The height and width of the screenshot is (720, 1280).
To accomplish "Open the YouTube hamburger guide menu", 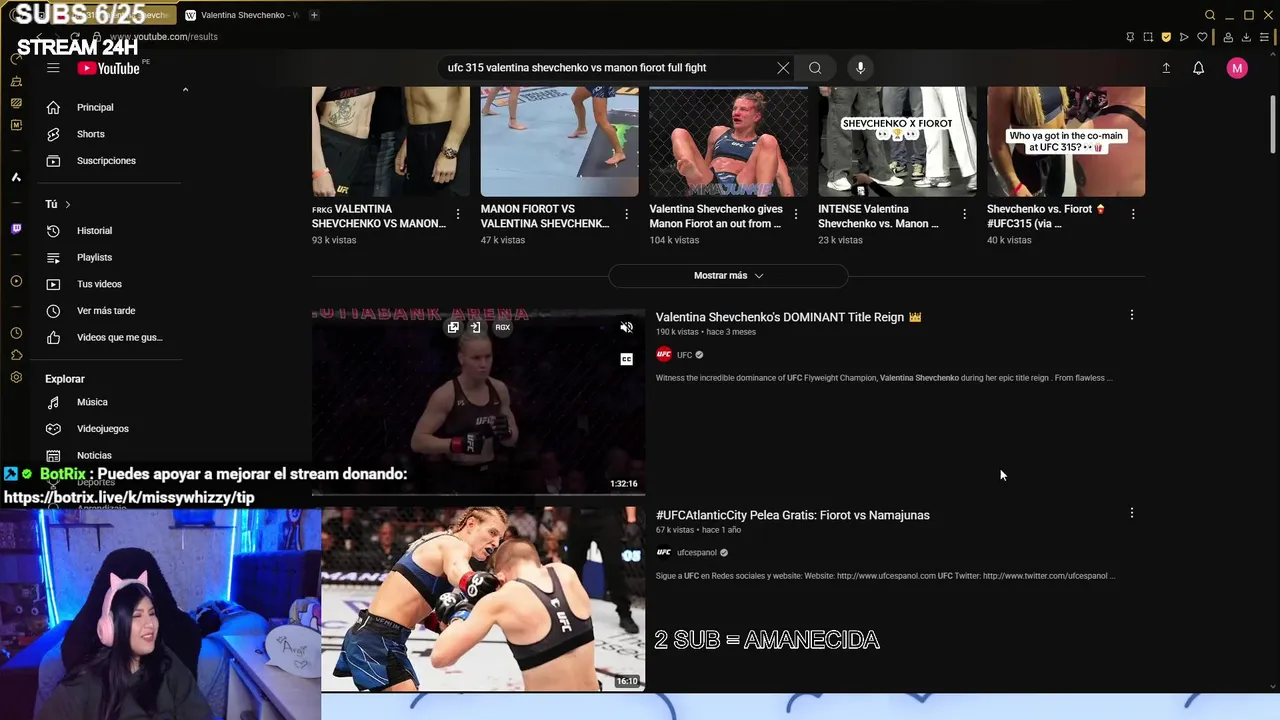I will tap(53, 68).
